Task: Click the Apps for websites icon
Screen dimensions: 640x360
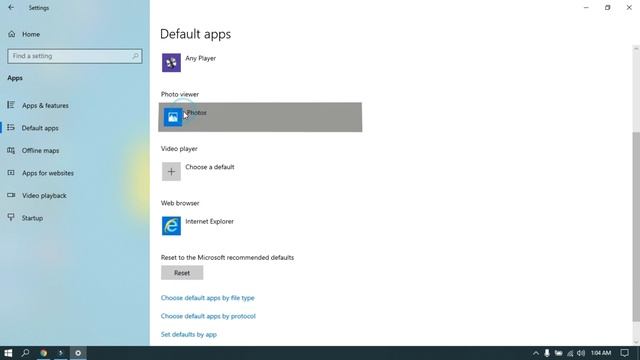Action: (11, 173)
